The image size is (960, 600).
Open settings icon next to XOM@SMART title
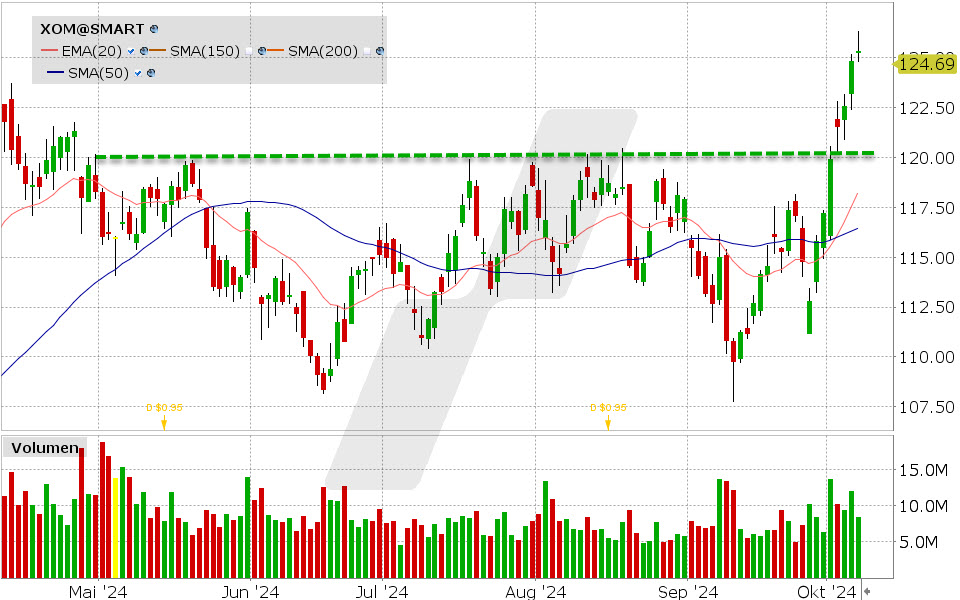tap(154, 29)
